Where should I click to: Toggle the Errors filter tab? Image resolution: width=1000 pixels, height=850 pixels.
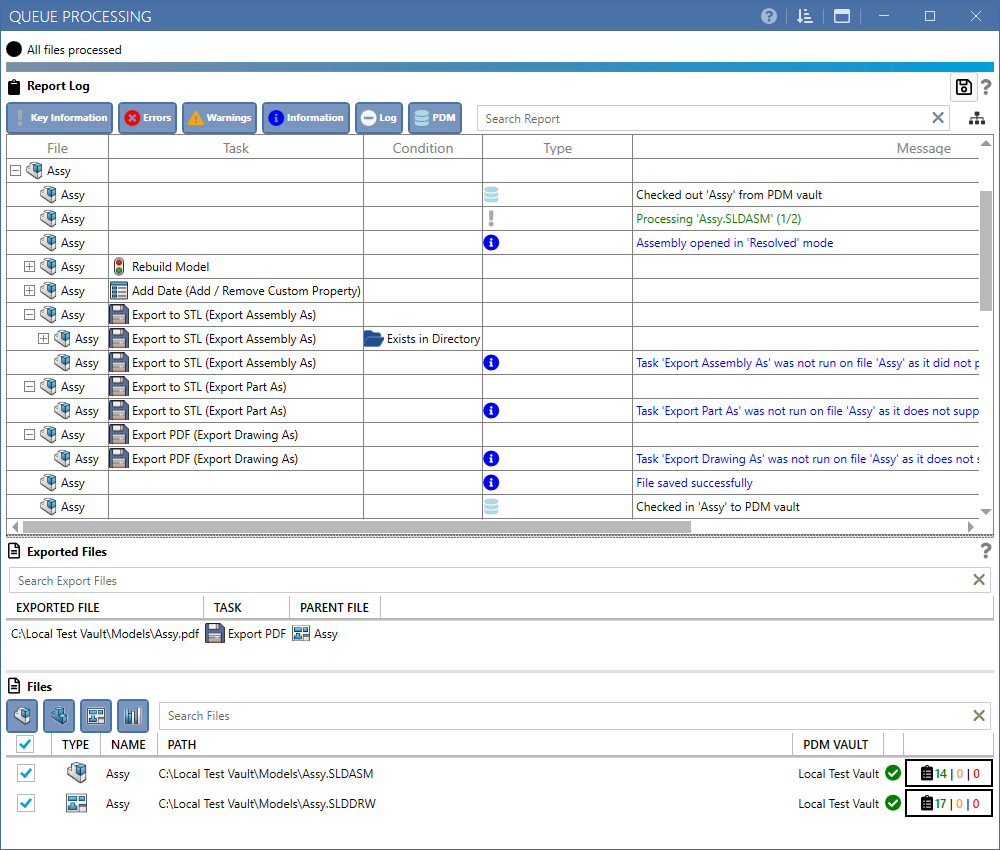(x=147, y=118)
